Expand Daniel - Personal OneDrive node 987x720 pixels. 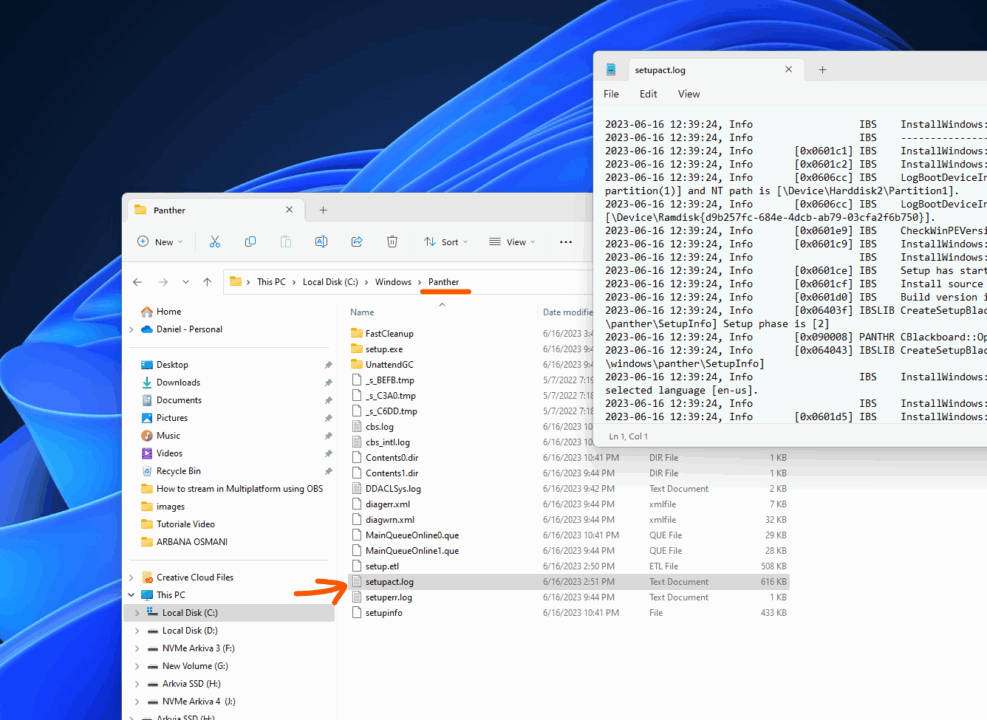coord(132,329)
